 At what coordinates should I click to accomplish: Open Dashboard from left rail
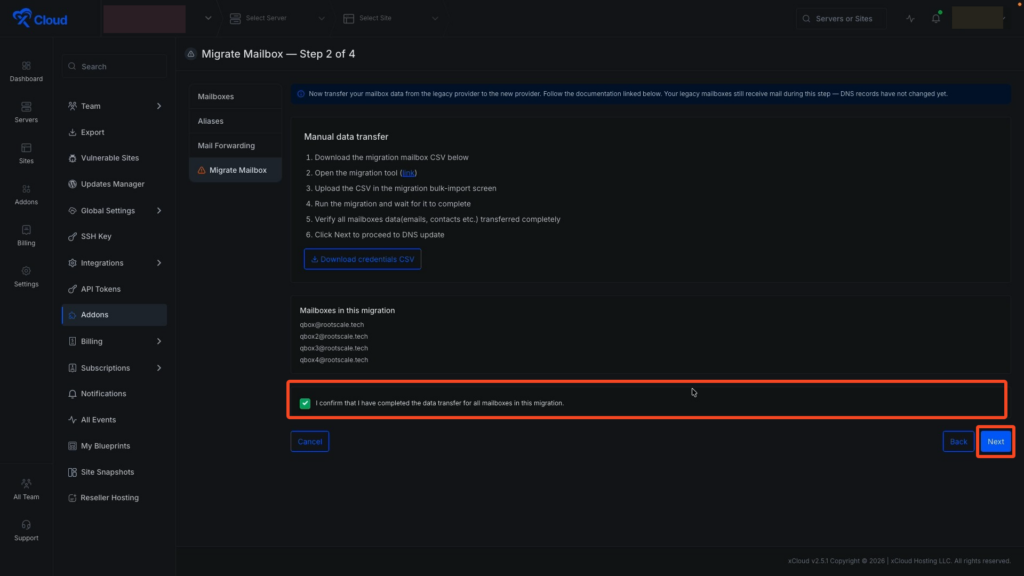click(26, 71)
